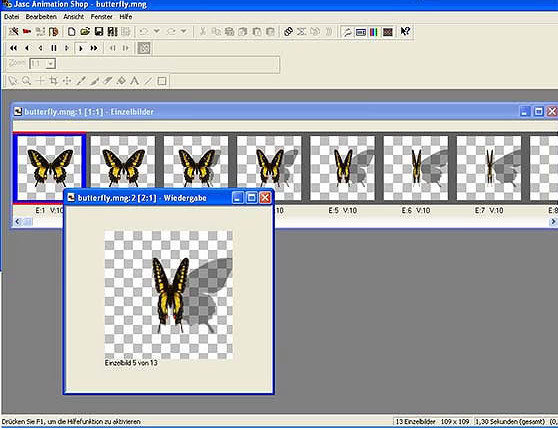Open the Hilfe menu
558x430 pixels.
(126, 17)
